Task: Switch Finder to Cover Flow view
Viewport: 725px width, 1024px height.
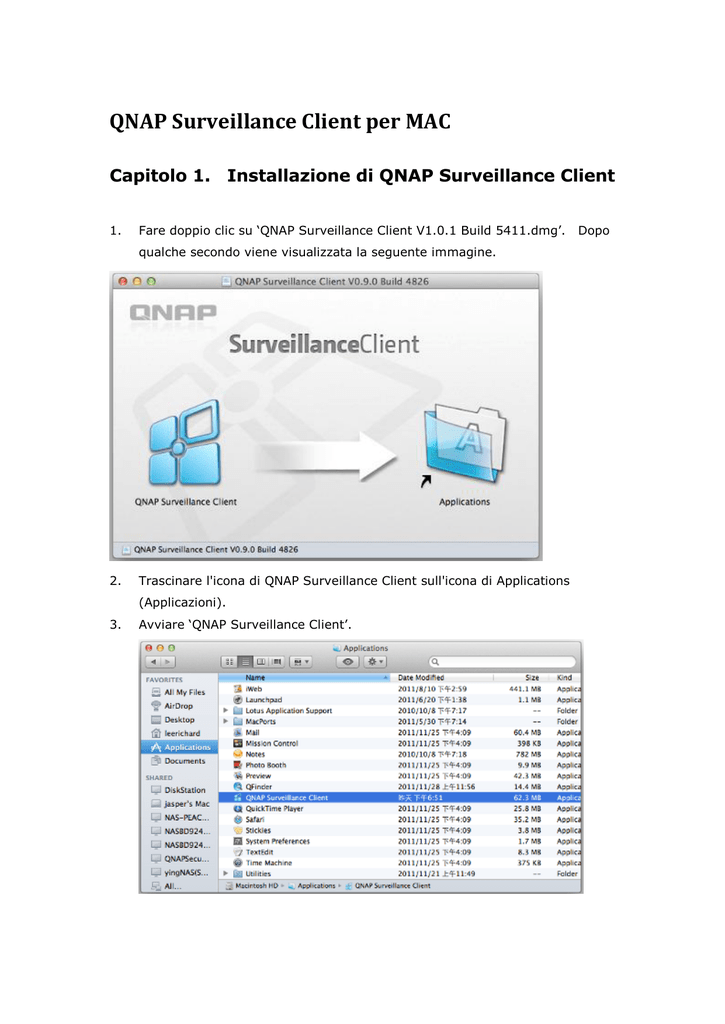Action: click(x=276, y=662)
